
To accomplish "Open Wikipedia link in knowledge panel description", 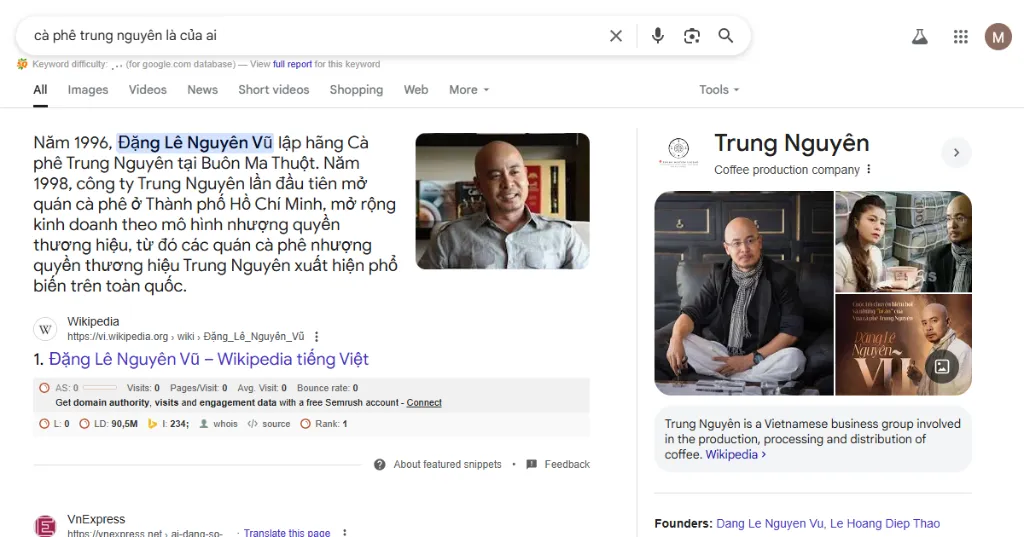I will click(x=735, y=455).
